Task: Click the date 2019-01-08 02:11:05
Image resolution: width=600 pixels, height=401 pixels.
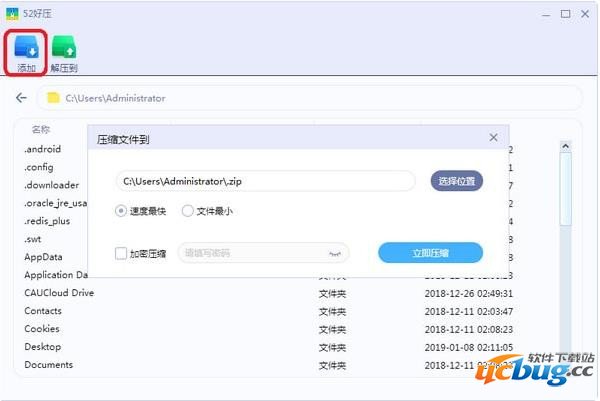Action: (x=468, y=347)
